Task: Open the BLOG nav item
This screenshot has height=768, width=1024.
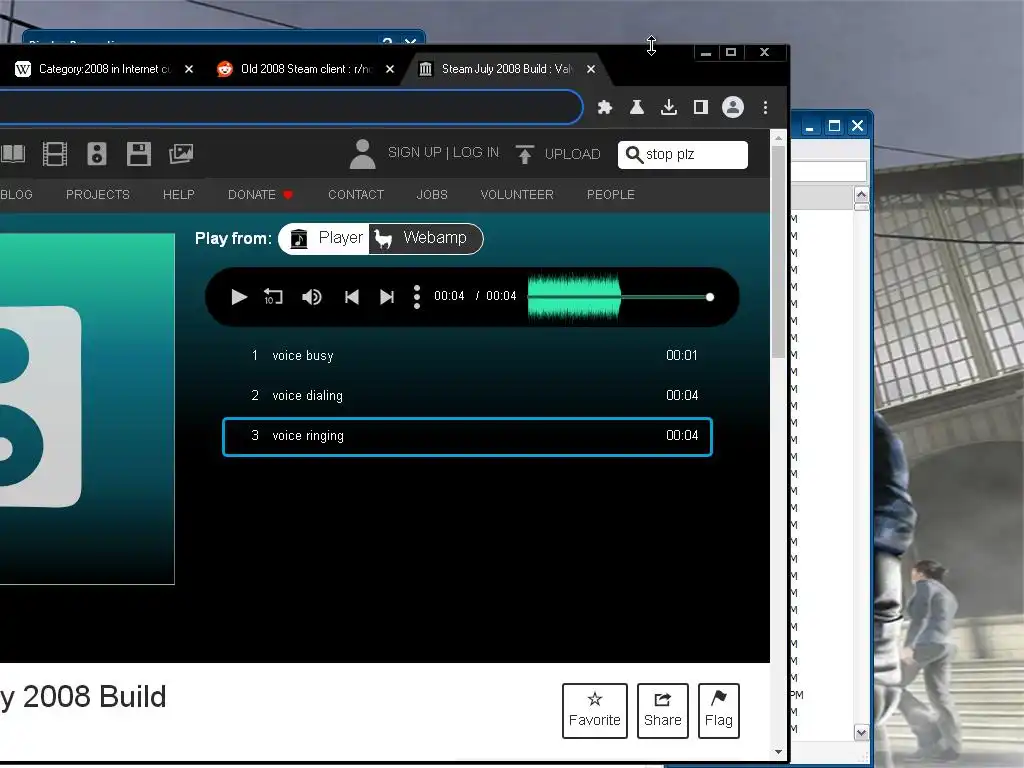Action: 16,195
